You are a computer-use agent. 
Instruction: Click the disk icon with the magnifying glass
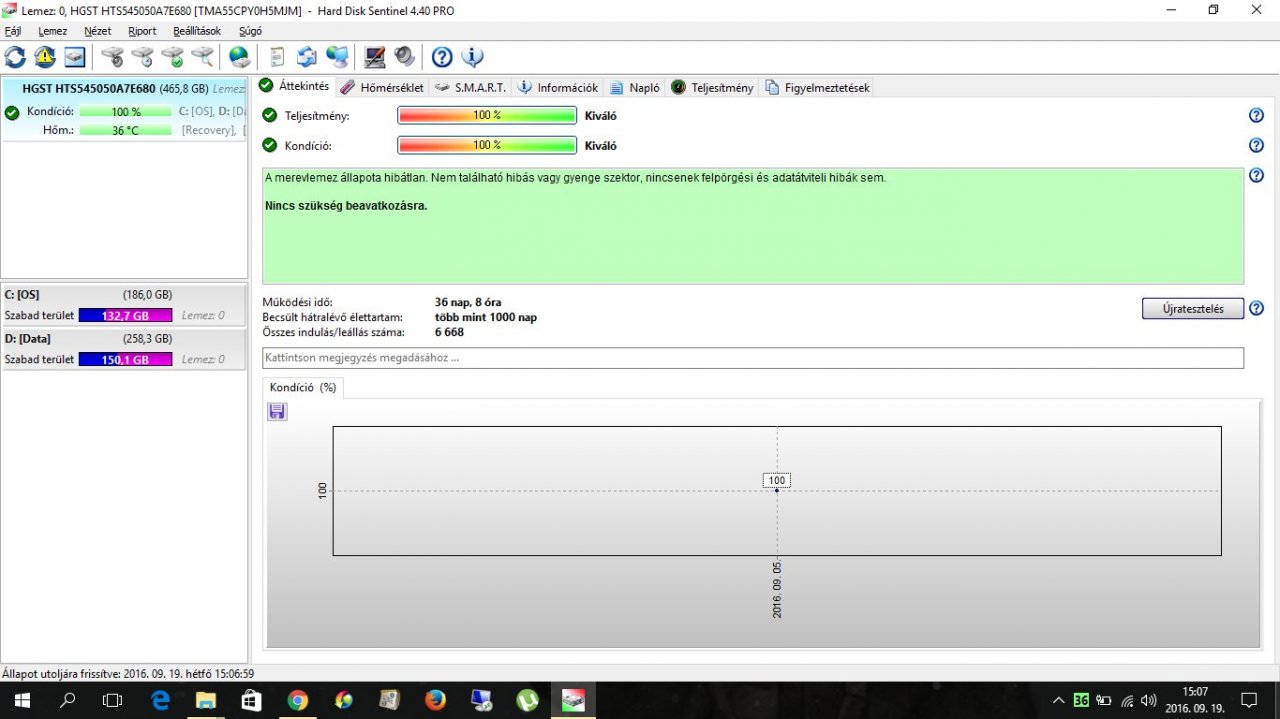coord(202,57)
